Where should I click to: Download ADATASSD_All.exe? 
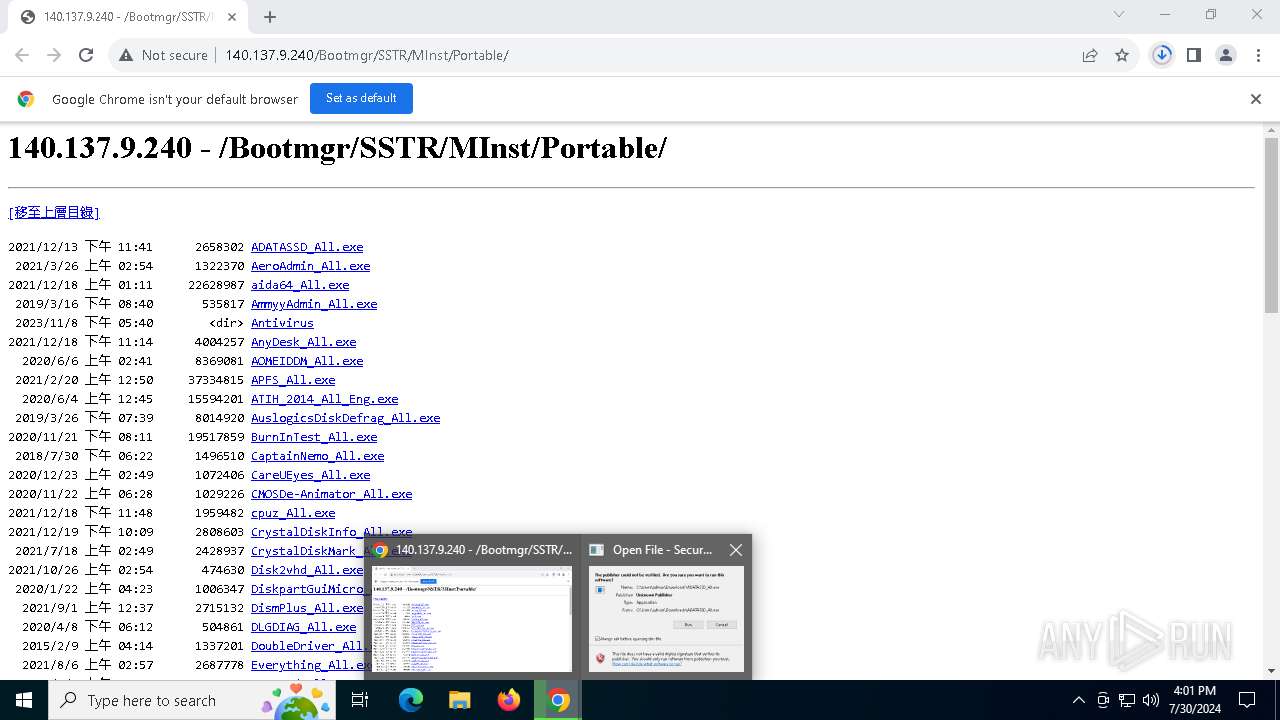(x=307, y=247)
